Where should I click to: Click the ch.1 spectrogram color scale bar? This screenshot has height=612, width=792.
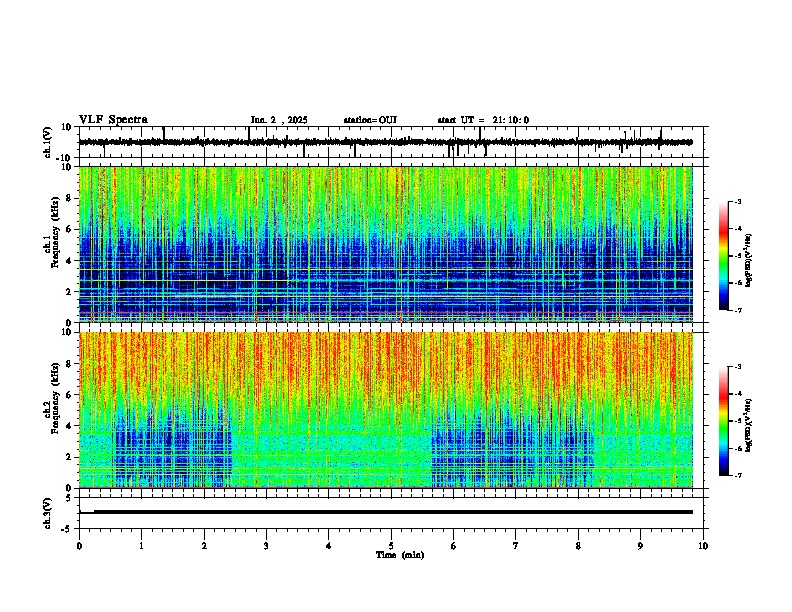click(724, 256)
